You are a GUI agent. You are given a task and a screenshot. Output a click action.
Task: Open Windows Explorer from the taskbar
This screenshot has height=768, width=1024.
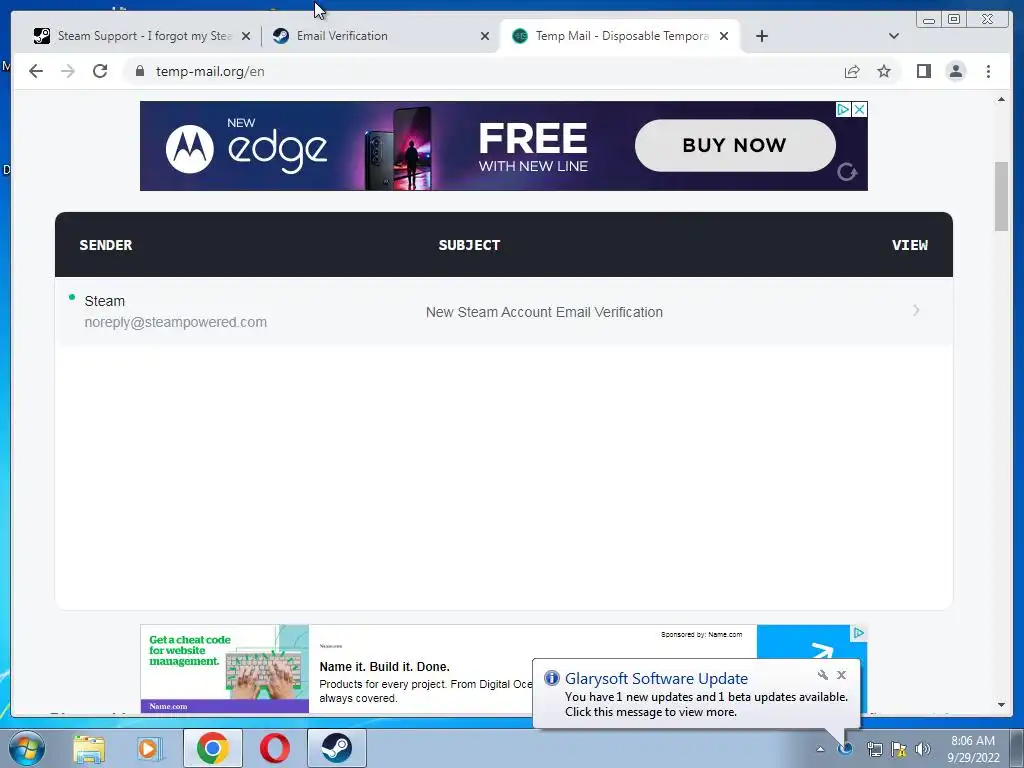pyautogui.click(x=89, y=748)
